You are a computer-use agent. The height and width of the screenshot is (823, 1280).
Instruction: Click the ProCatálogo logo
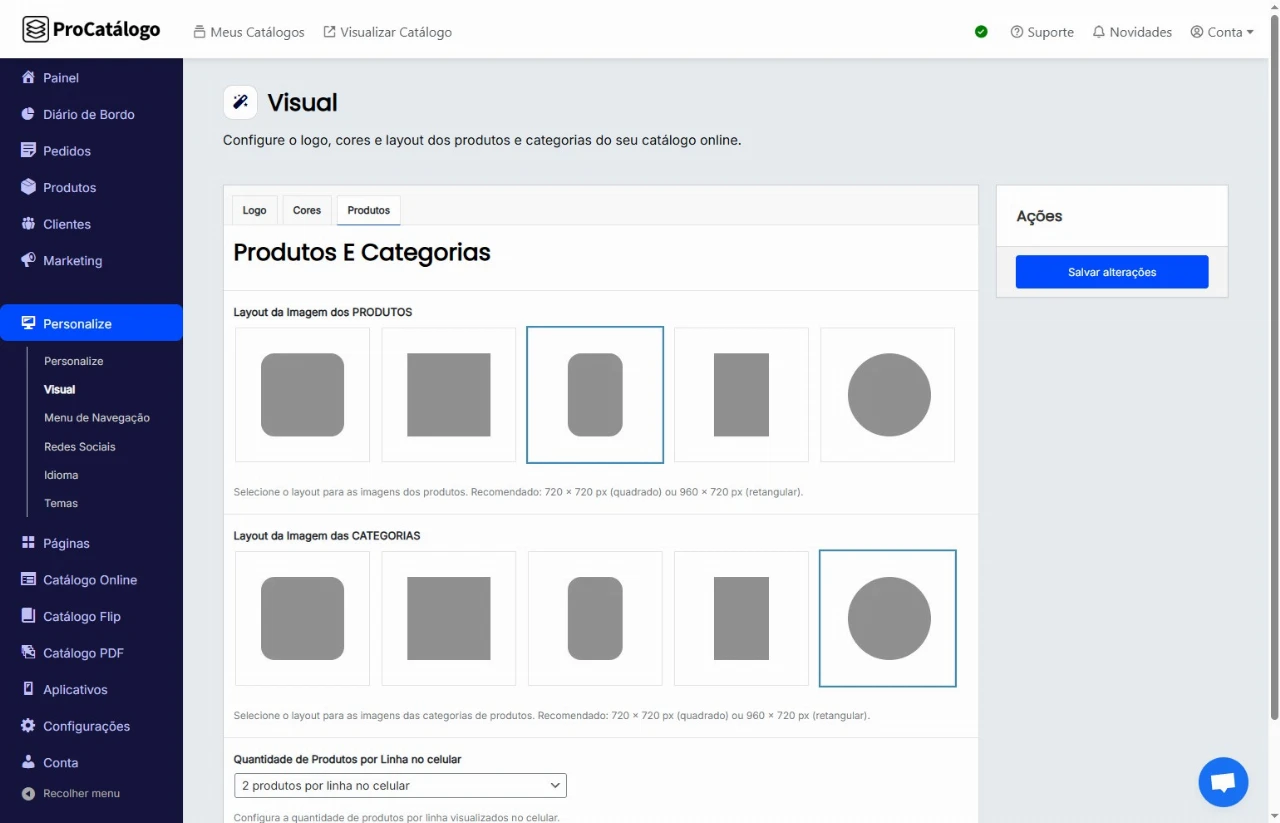click(x=91, y=29)
